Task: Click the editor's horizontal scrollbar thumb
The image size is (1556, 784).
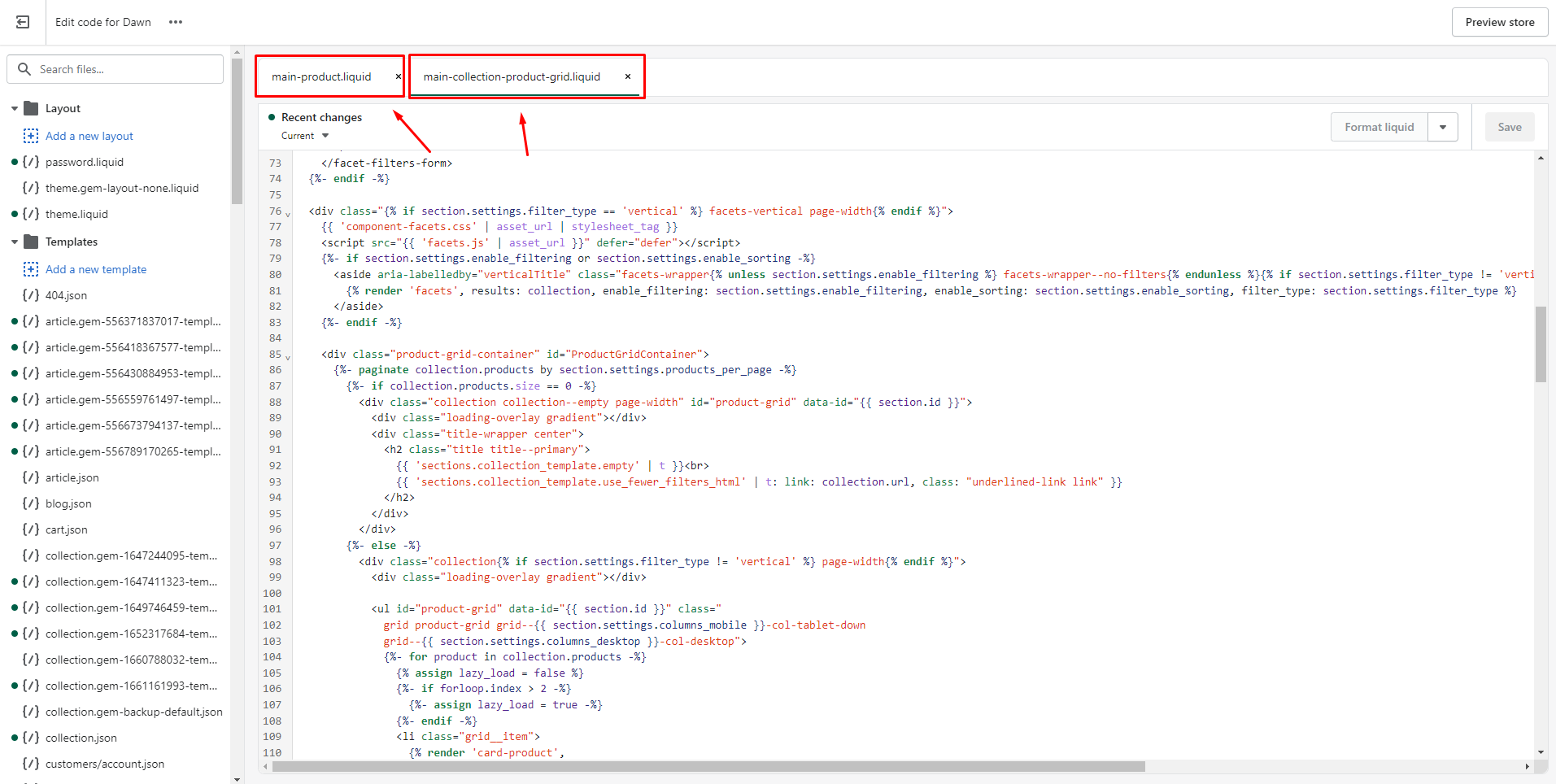Action: (x=708, y=767)
